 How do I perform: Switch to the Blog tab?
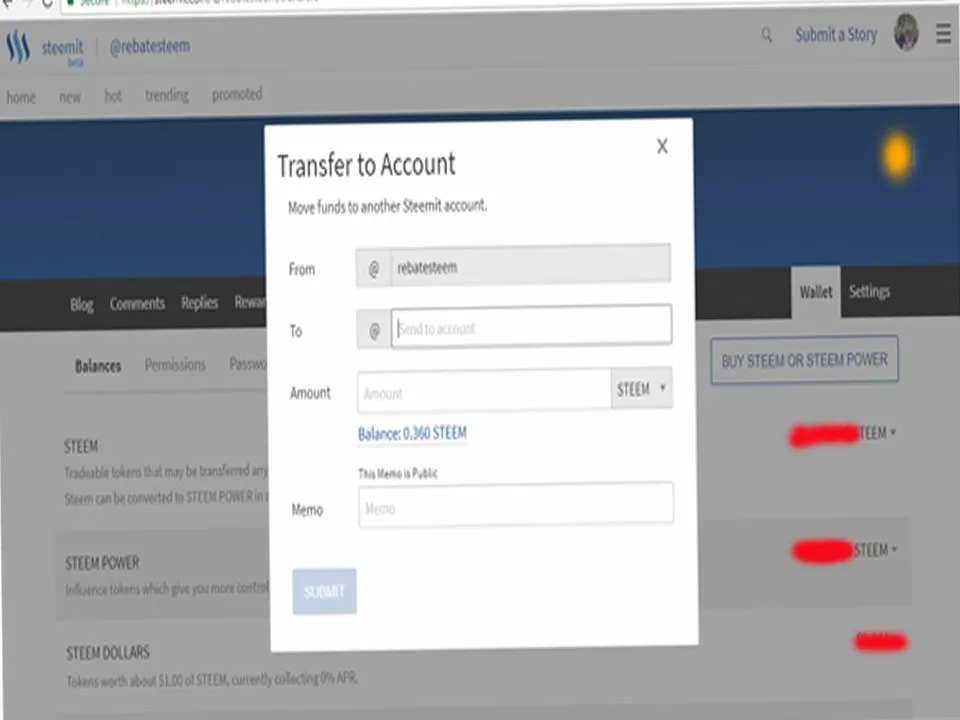pos(81,304)
